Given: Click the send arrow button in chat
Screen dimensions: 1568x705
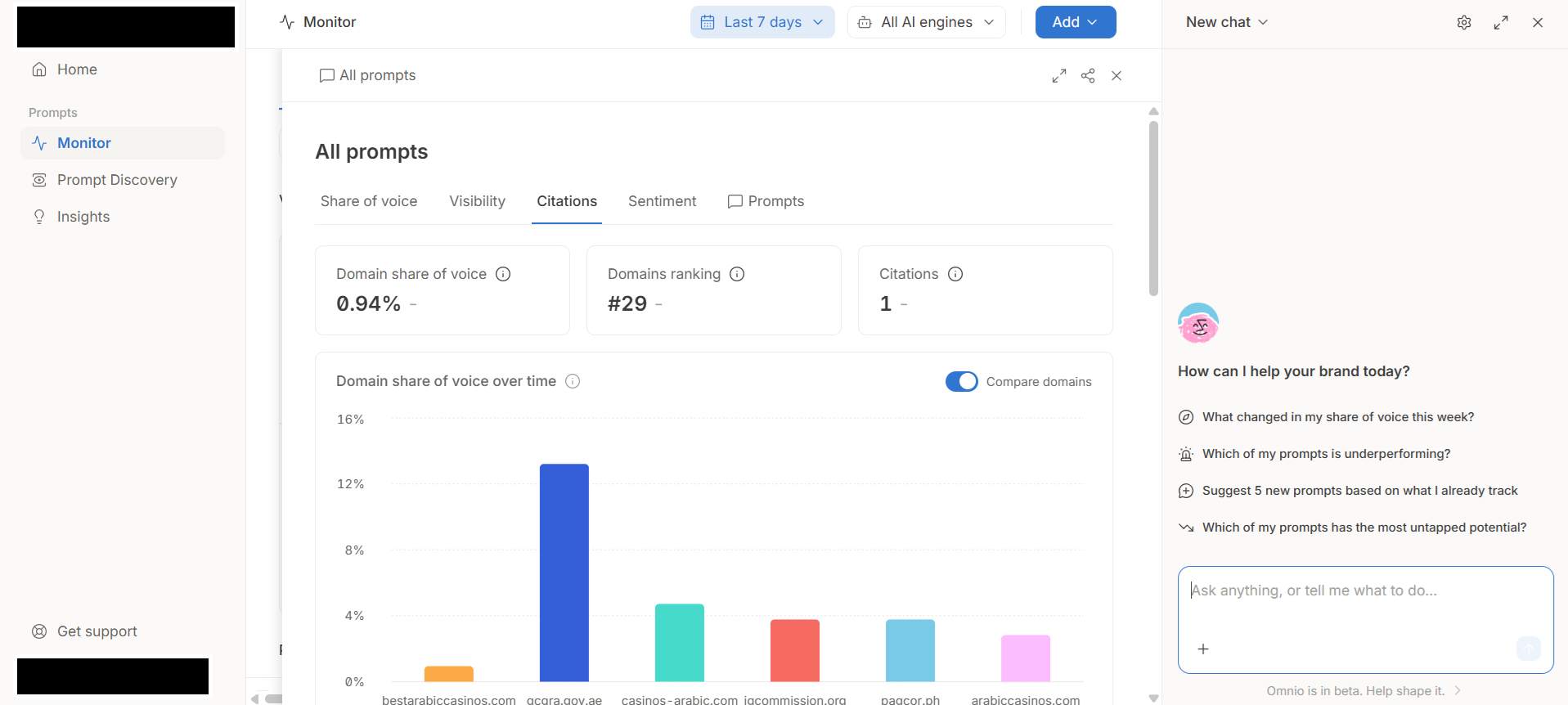Looking at the screenshot, I should coord(1528,649).
